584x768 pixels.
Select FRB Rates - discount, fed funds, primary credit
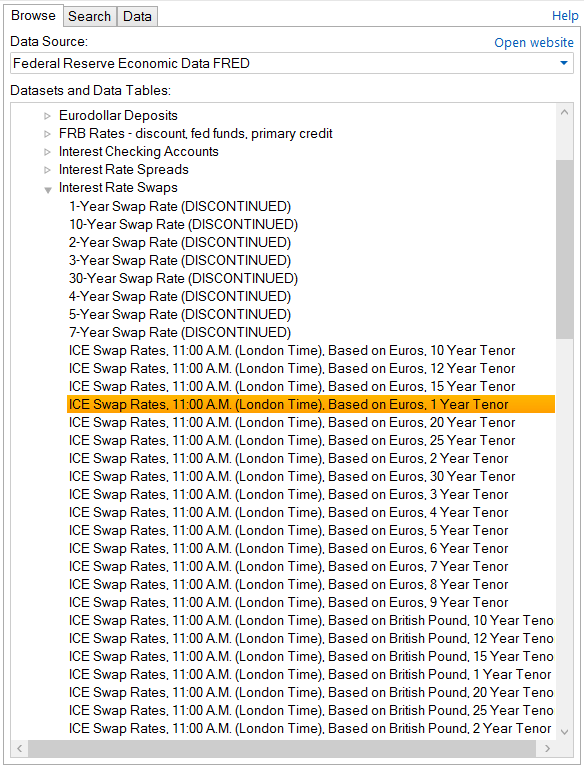click(x=195, y=134)
